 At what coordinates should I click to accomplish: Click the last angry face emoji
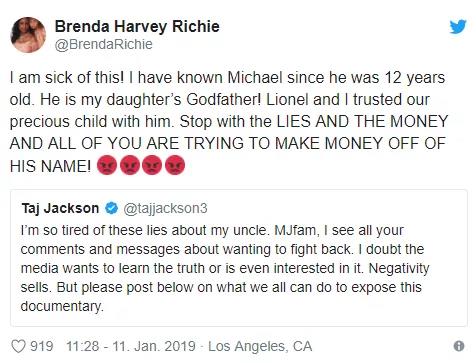(x=175, y=165)
